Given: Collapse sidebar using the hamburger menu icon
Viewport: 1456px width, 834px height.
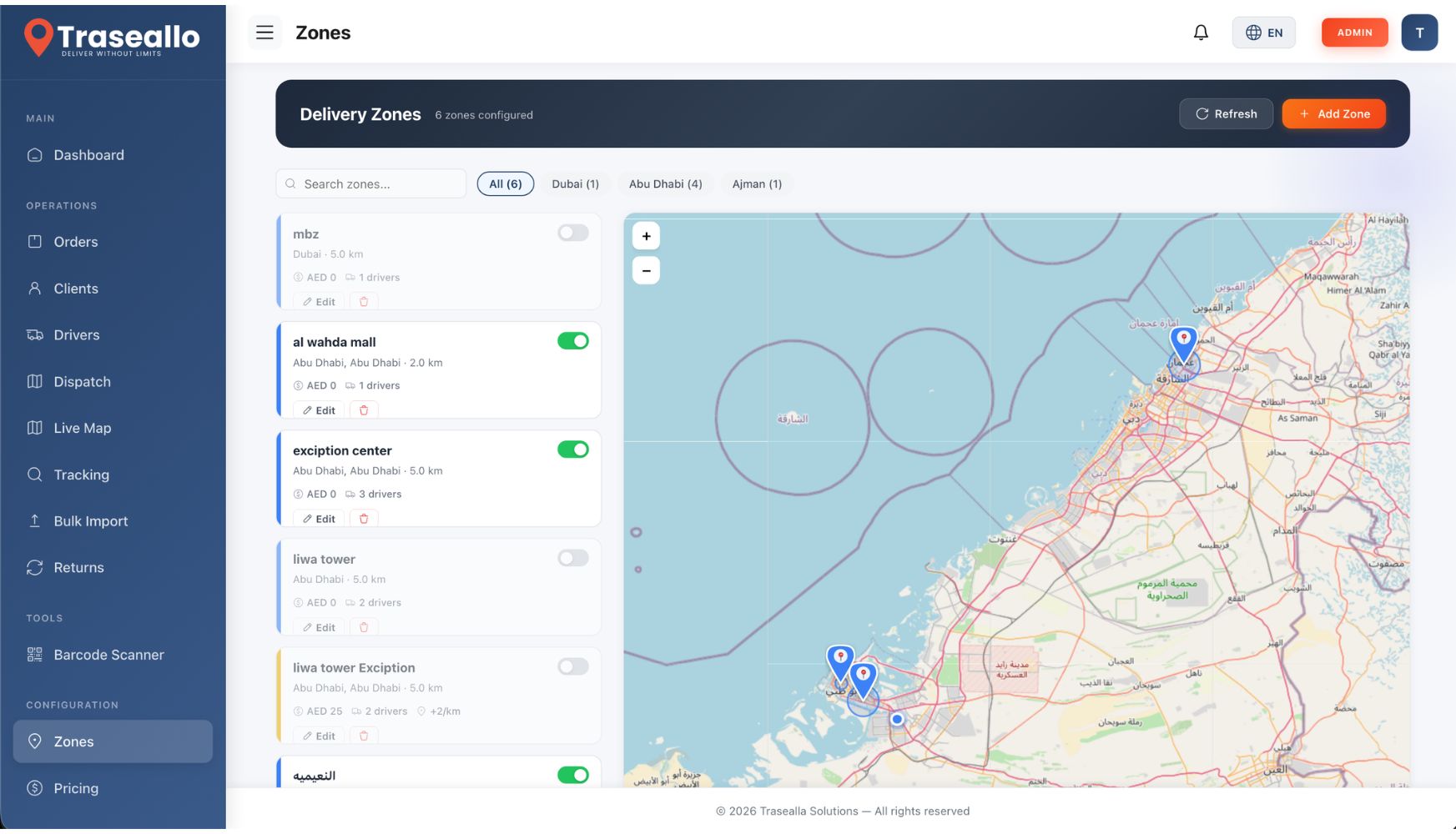Looking at the screenshot, I should tap(264, 33).
